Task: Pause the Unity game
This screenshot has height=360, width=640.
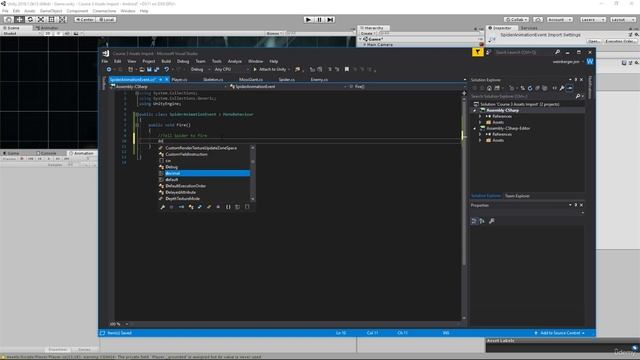Action: click(319, 19)
